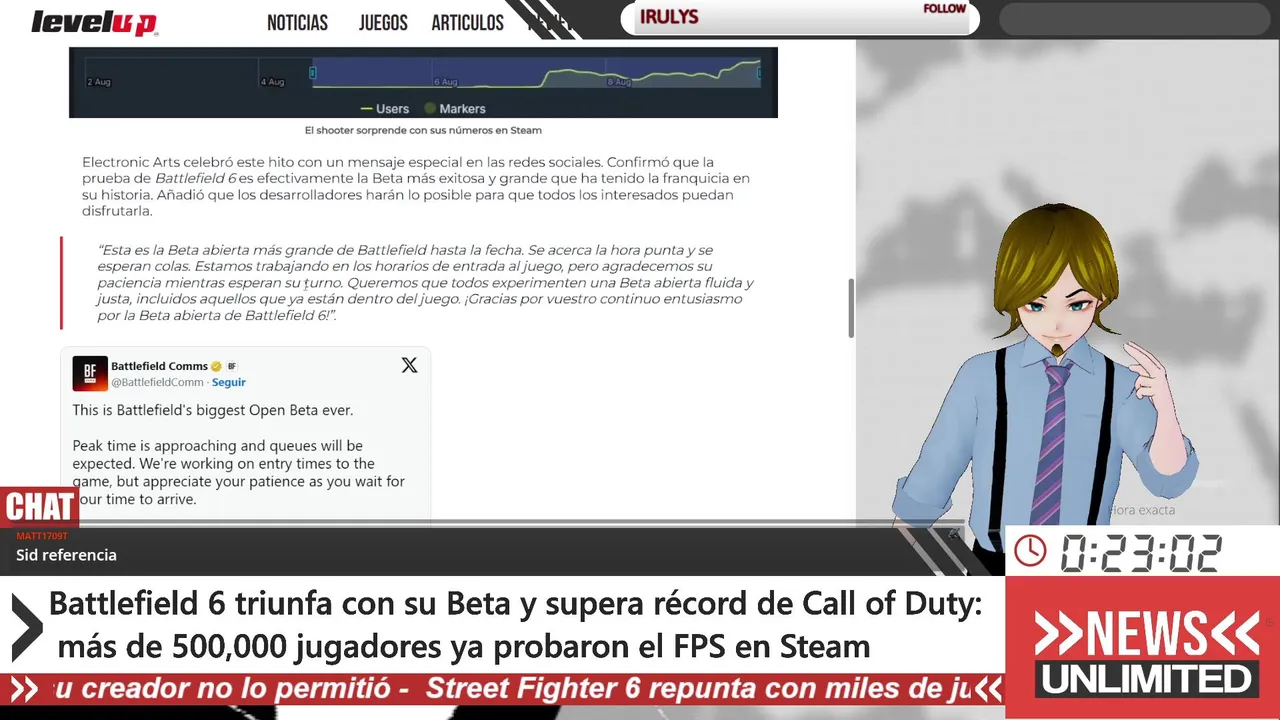
Task: Click the FOLLOW button next to IRULYS
Action: (x=944, y=9)
